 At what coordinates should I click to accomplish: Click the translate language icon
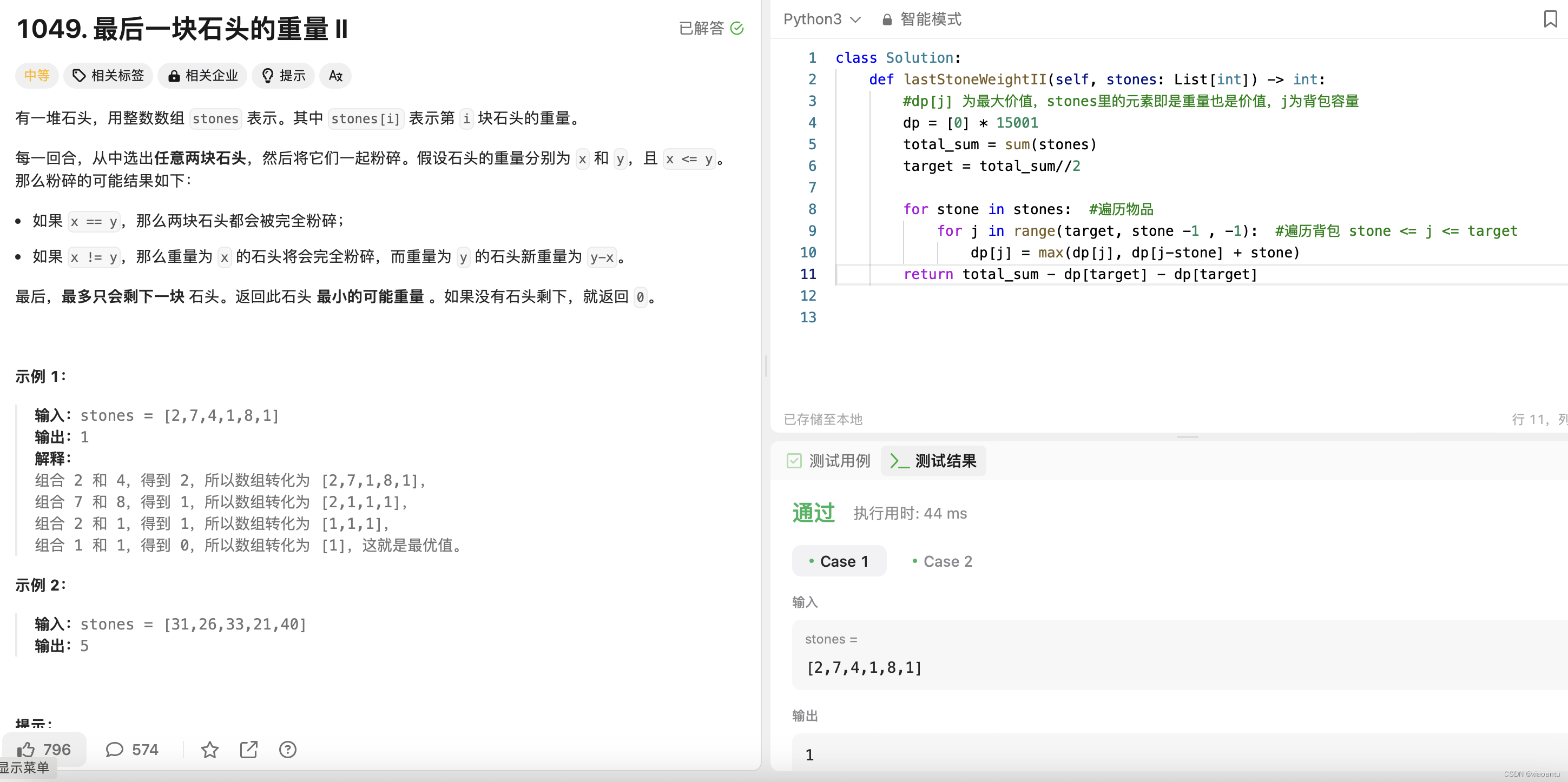click(x=335, y=76)
